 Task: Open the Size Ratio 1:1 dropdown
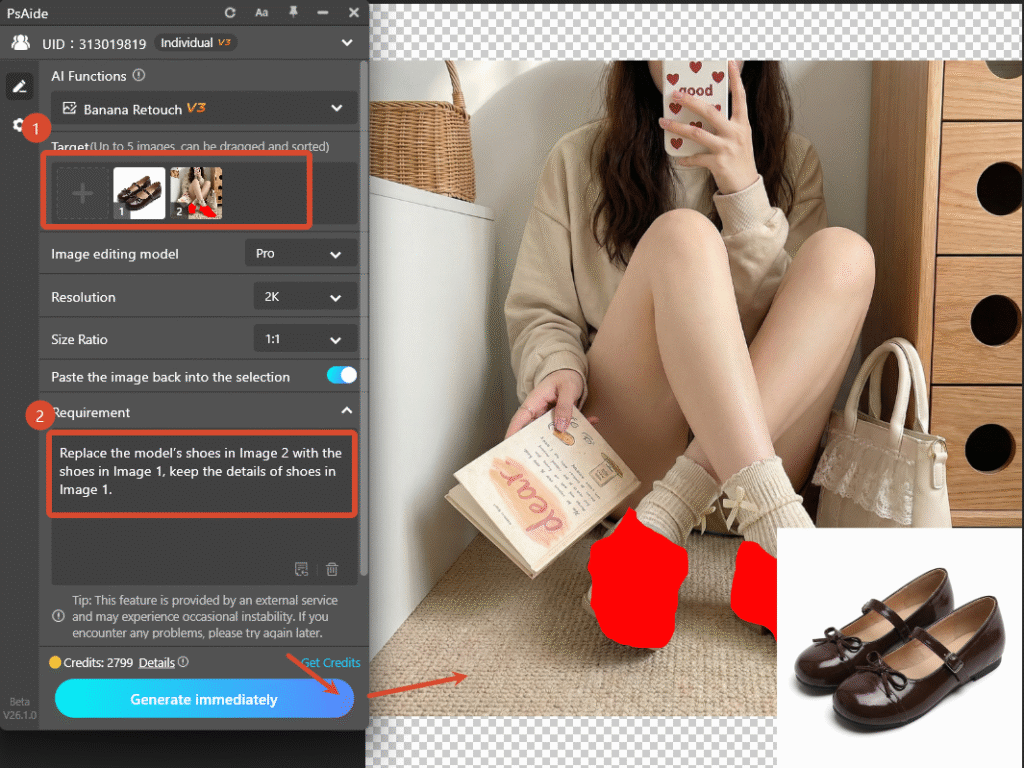tap(305, 339)
